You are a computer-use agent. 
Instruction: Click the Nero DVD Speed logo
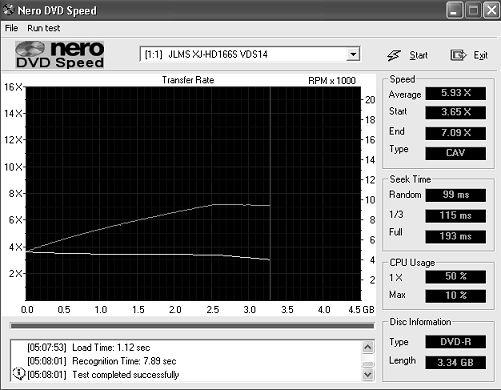[60, 55]
